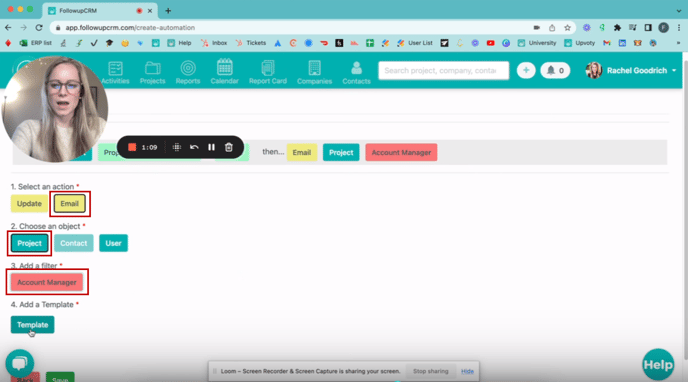Click the Loom webcam bubble
The width and height of the screenshot is (688, 382).
coord(55,109)
